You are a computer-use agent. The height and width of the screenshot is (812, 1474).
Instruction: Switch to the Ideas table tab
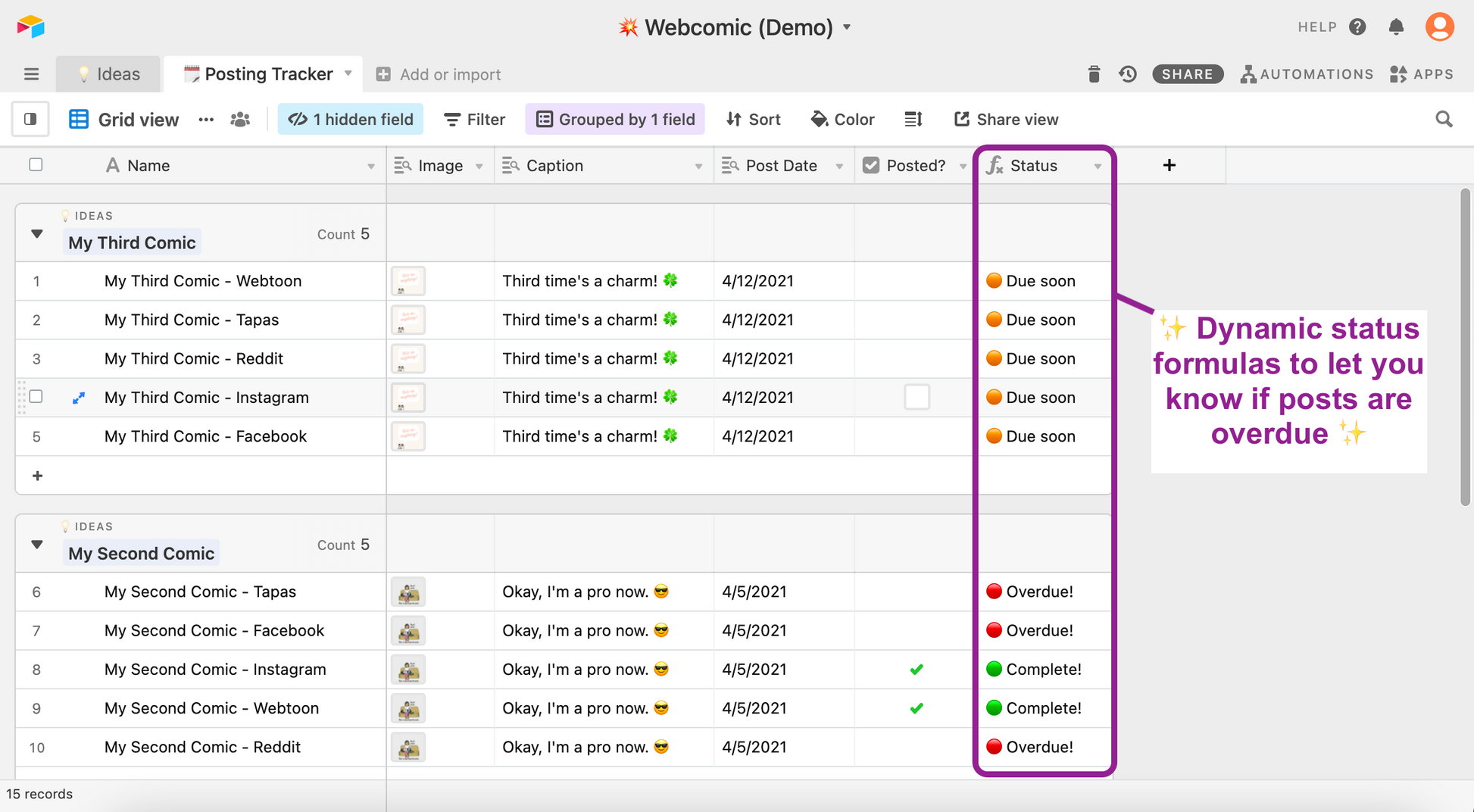point(109,74)
